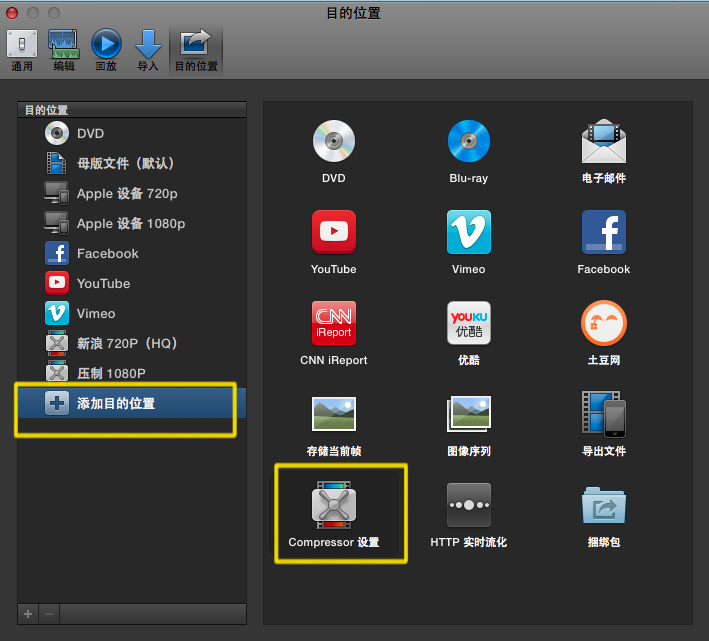Click the Compressor 设置 icon

click(333, 505)
